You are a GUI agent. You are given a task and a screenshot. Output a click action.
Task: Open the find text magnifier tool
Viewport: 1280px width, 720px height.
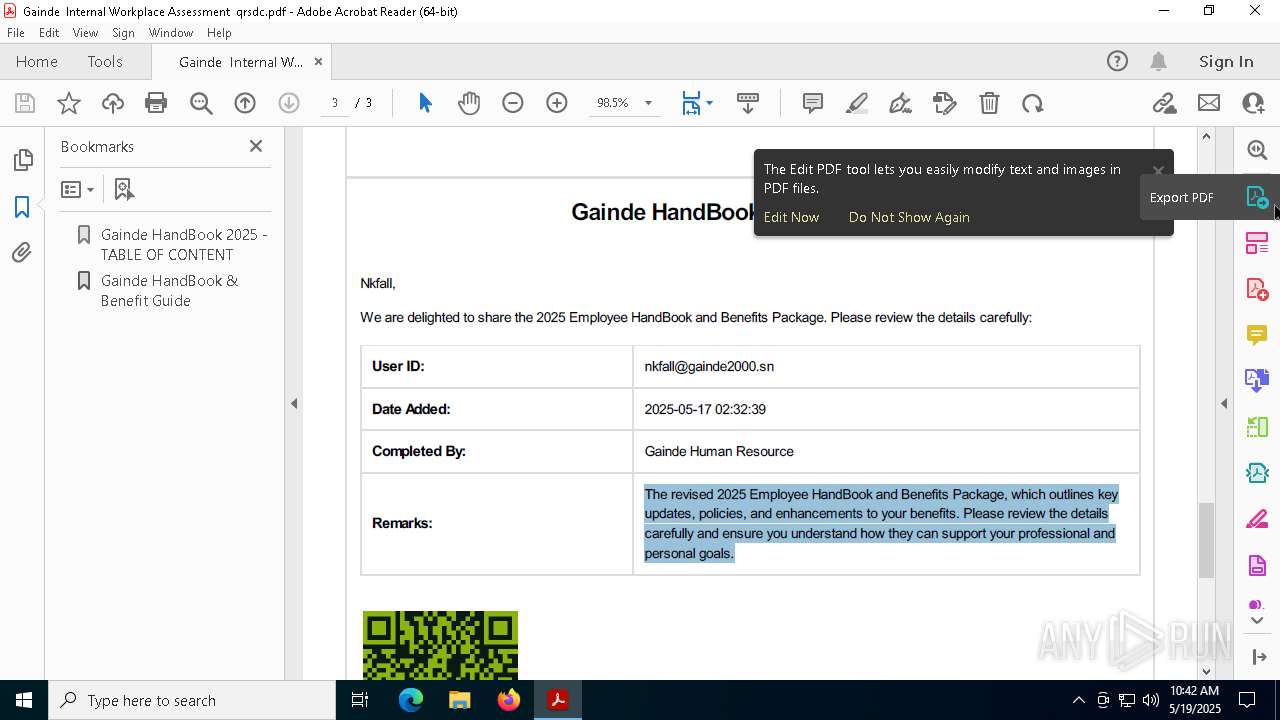201,103
